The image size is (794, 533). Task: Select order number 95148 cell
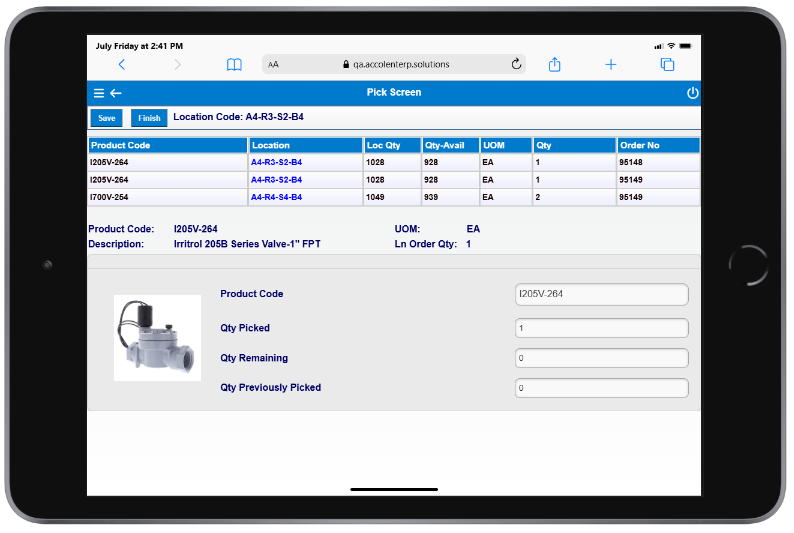coord(658,162)
